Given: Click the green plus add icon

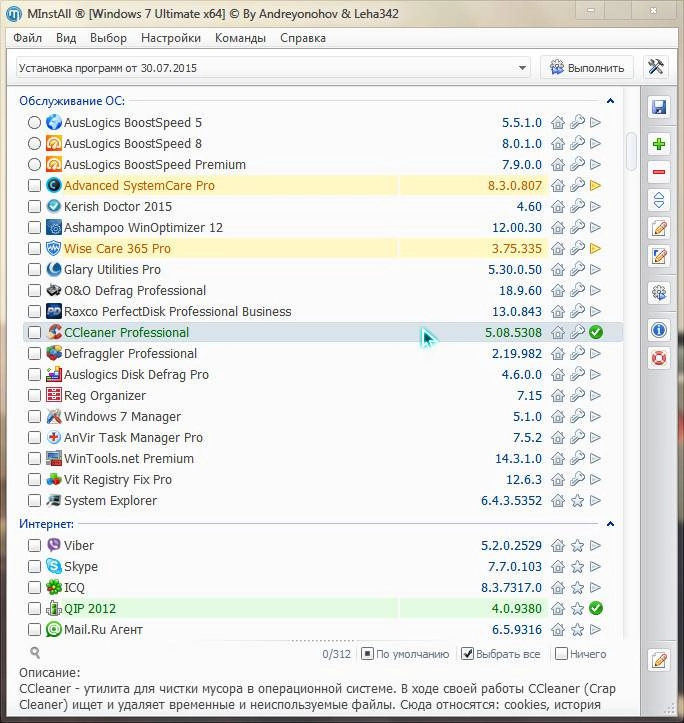Looking at the screenshot, I should click(659, 144).
